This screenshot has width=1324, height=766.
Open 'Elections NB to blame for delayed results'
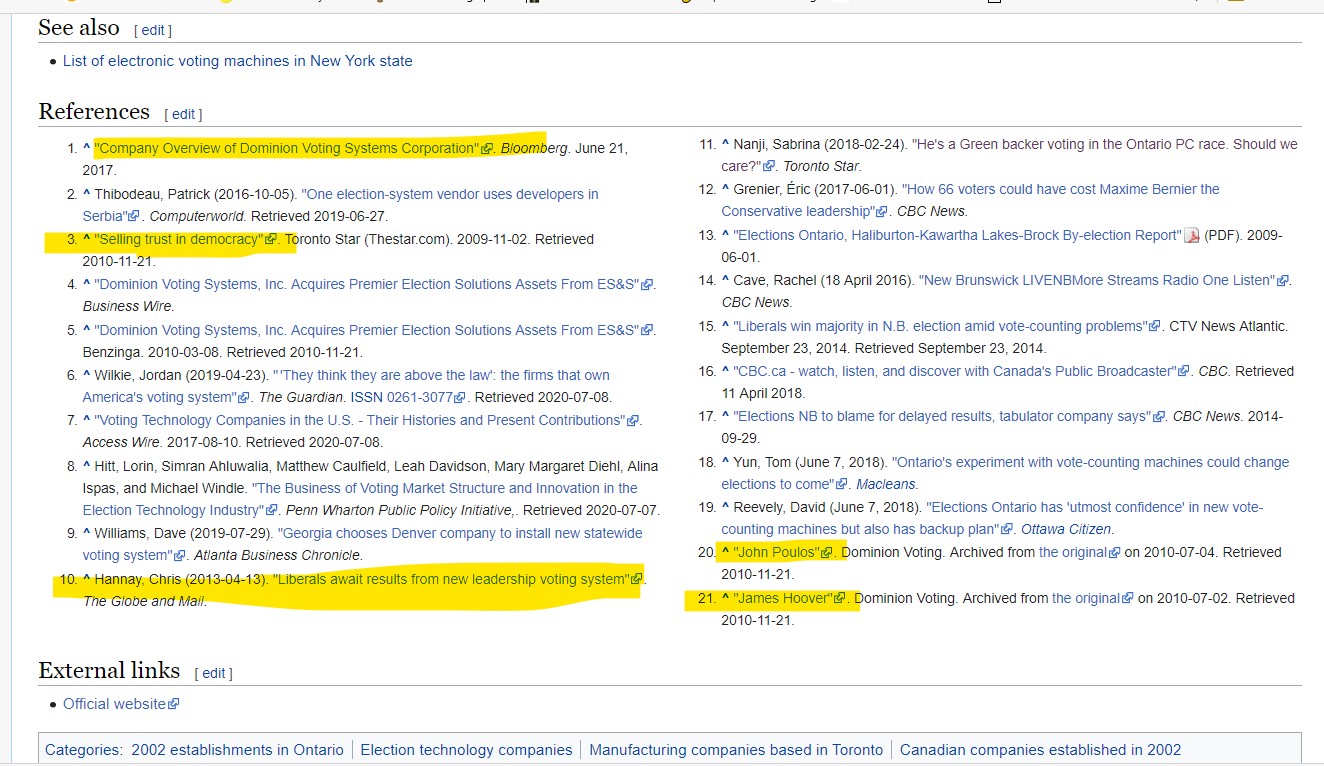(x=942, y=416)
